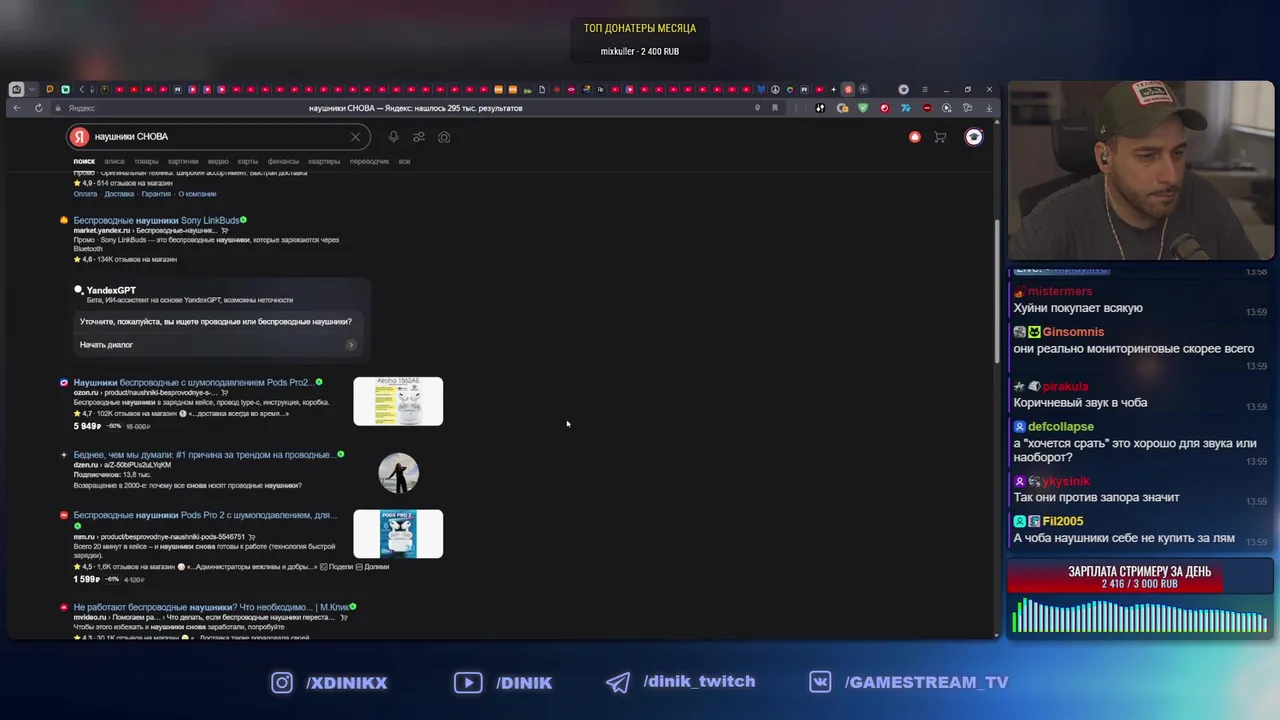Viewport: 1280px width, 720px height.
Task: Open the dzen article round thumbnail
Action: (398, 473)
